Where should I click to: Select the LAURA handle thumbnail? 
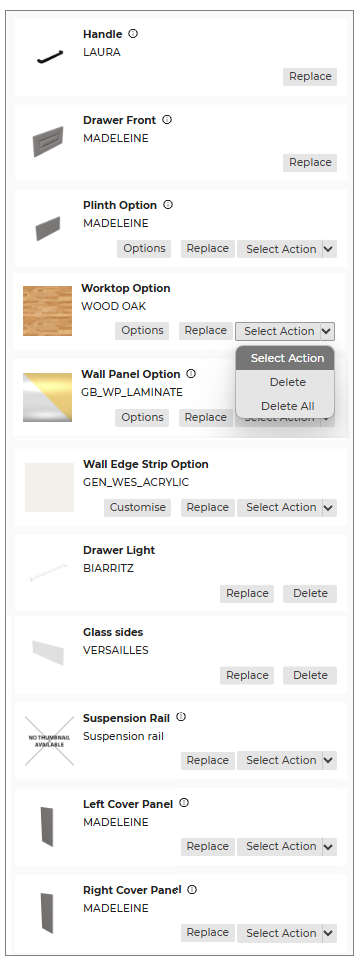coord(50,58)
